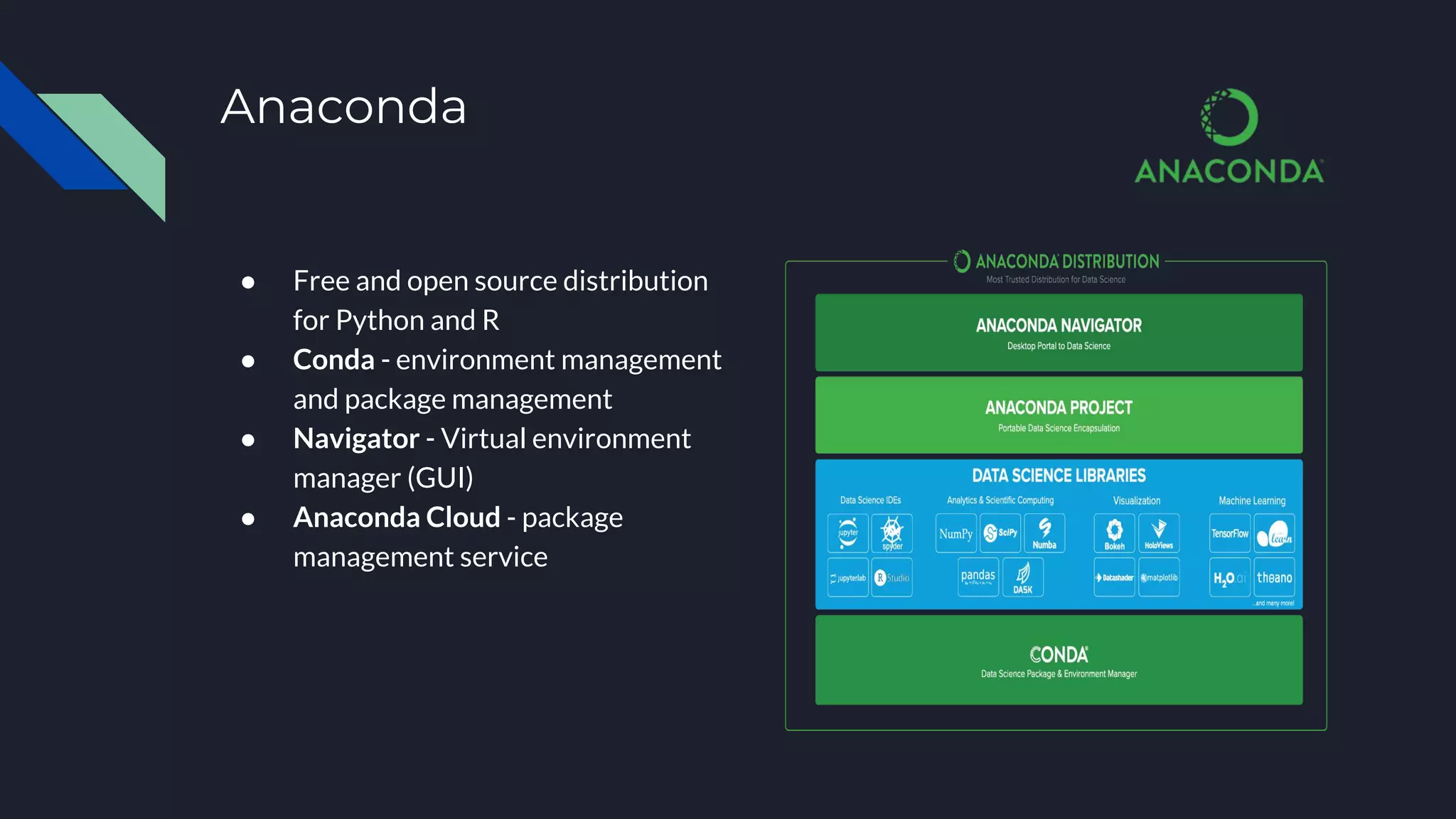The height and width of the screenshot is (819, 1456).
Task: Click the 'ANACONDA DISTRIBUTION' heading text
Action: pos(1067,262)
